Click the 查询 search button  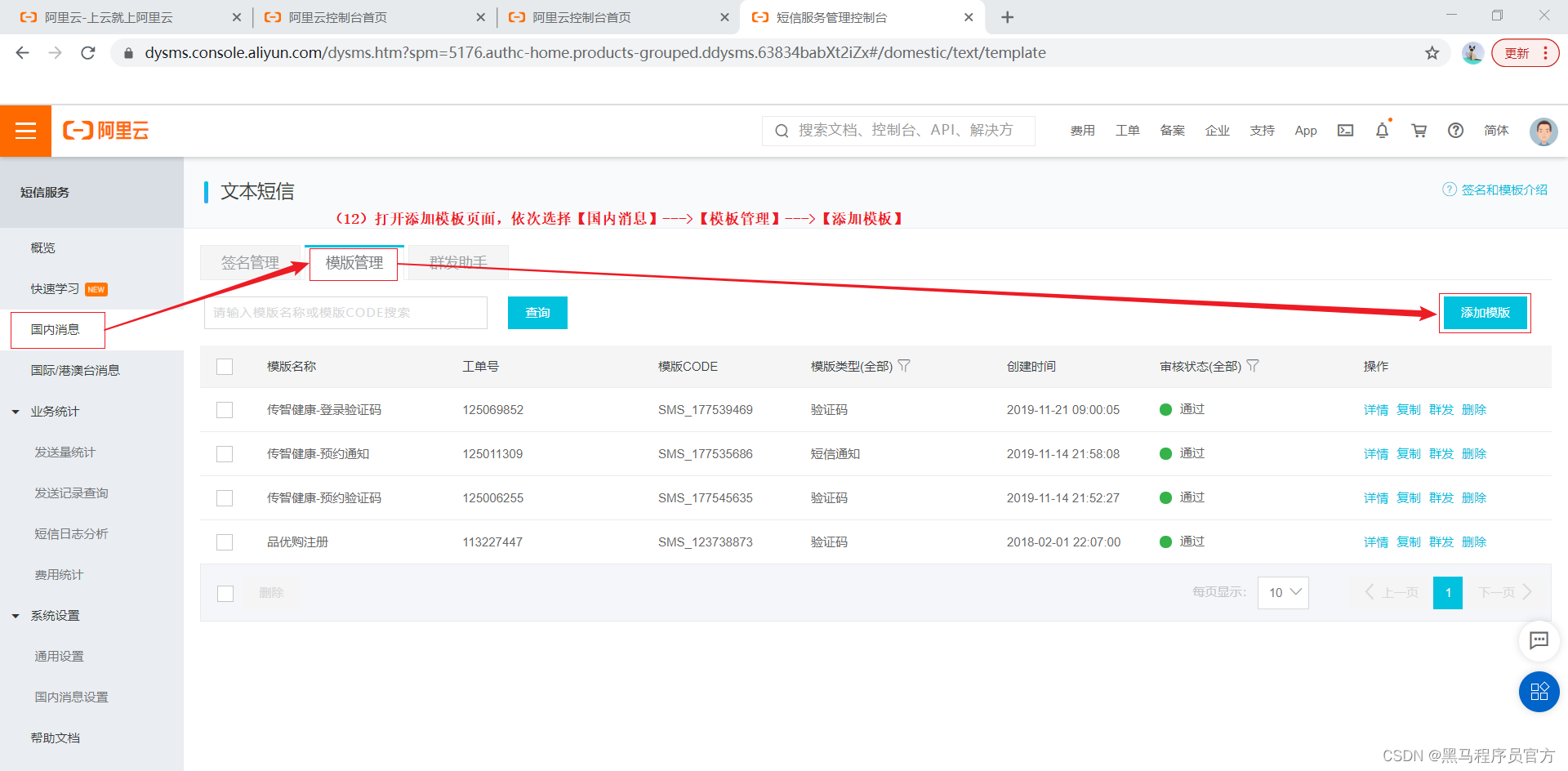point(537,313)
